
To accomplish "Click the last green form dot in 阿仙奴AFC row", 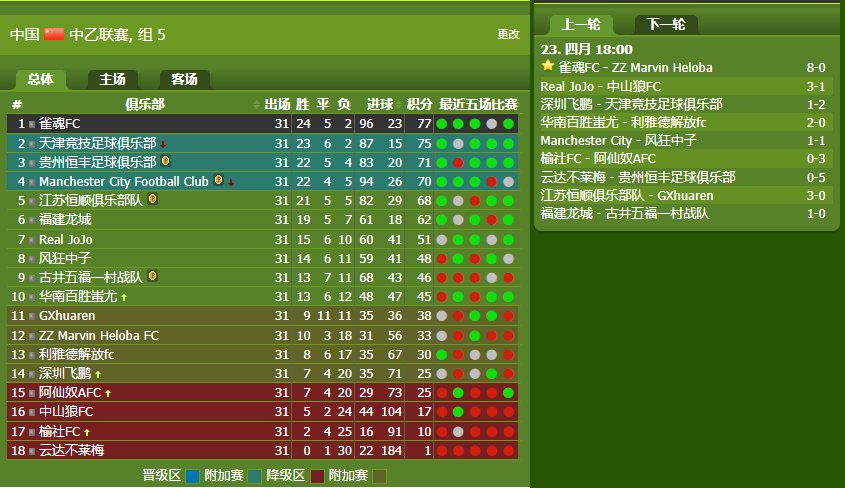I will click(508, 393).
